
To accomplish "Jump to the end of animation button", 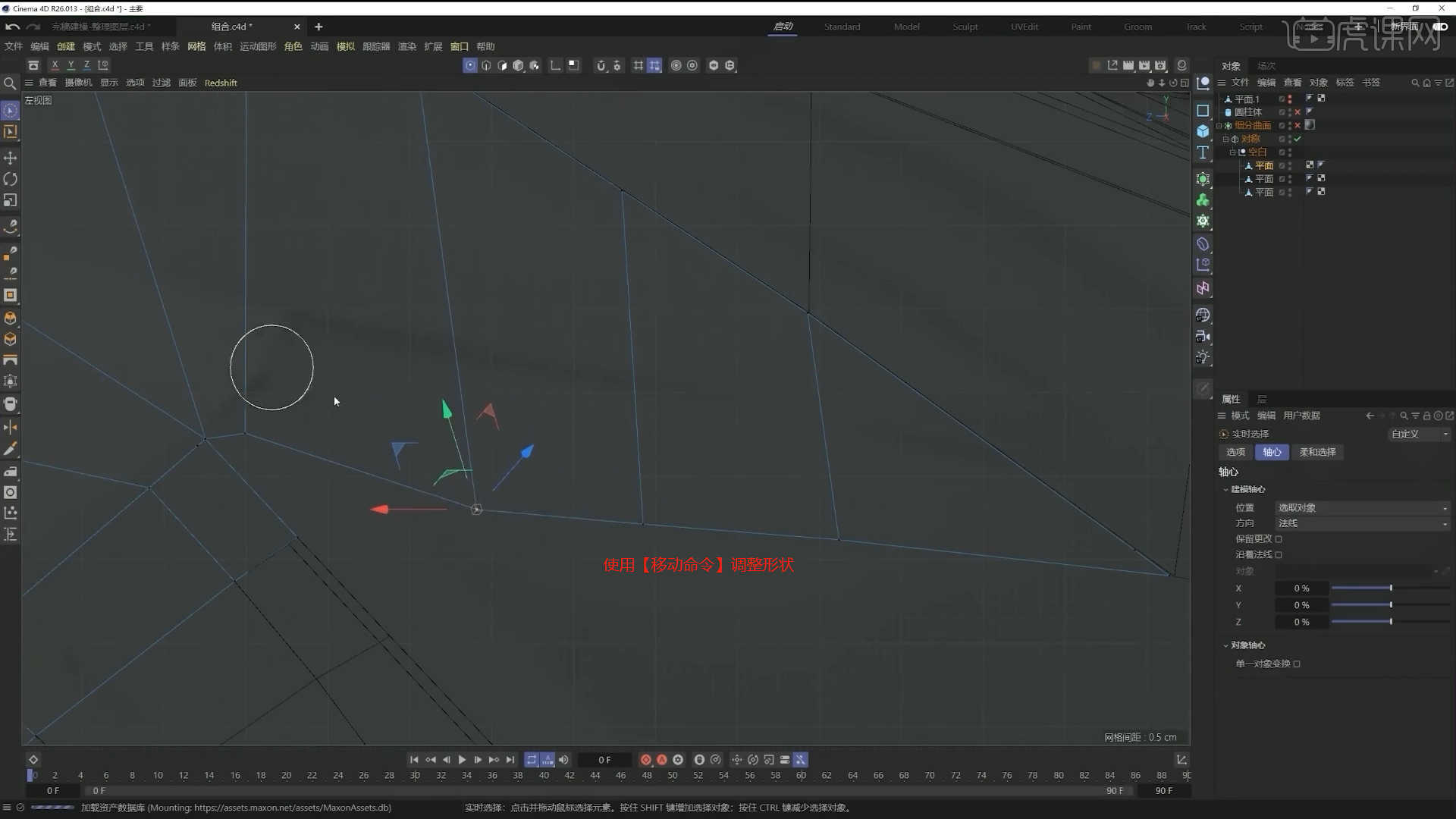I will (510, 760).
